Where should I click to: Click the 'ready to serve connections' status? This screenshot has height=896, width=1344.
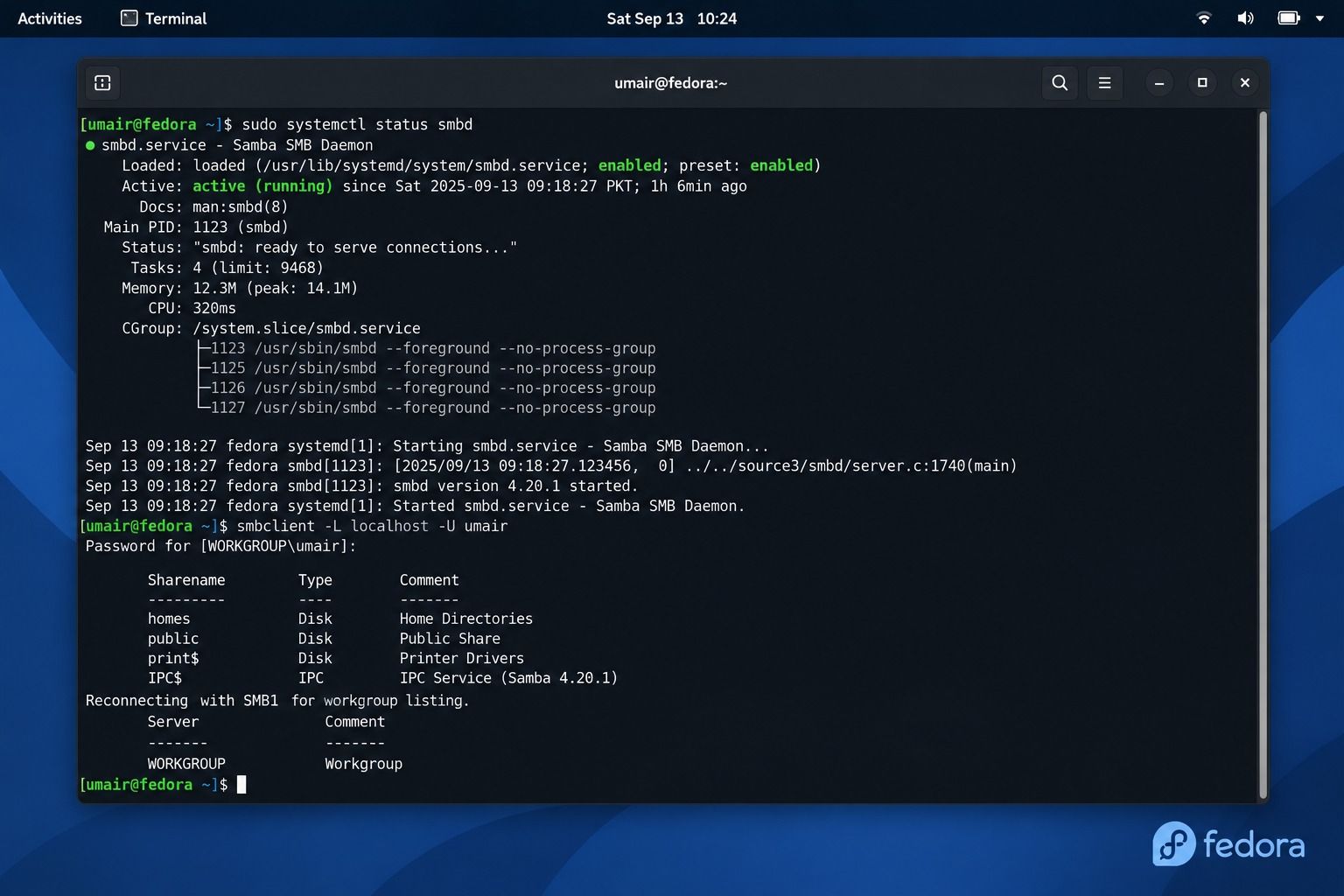(355, 248)
